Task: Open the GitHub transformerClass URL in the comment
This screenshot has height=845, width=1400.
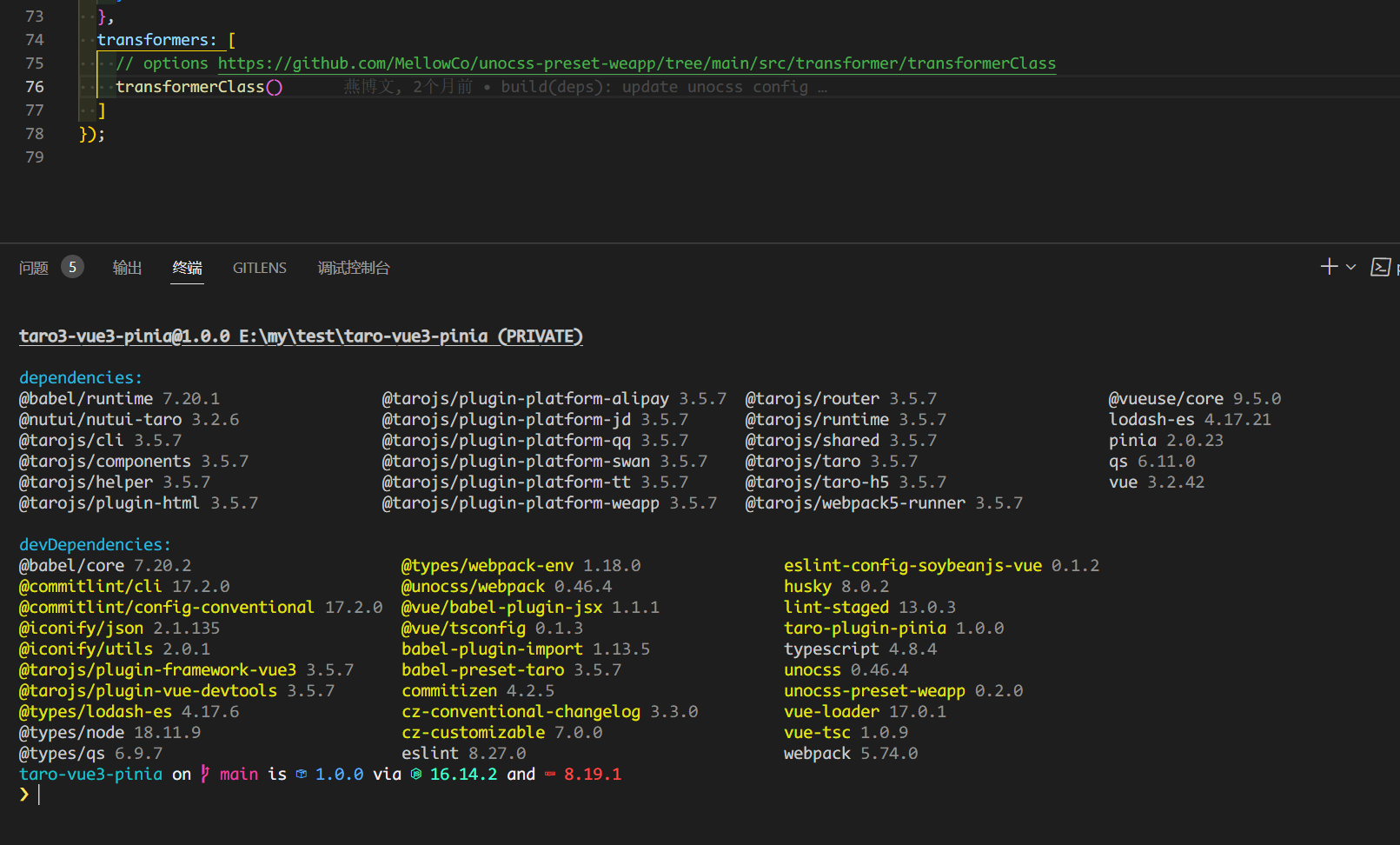Action: click(x=639, y=63)
